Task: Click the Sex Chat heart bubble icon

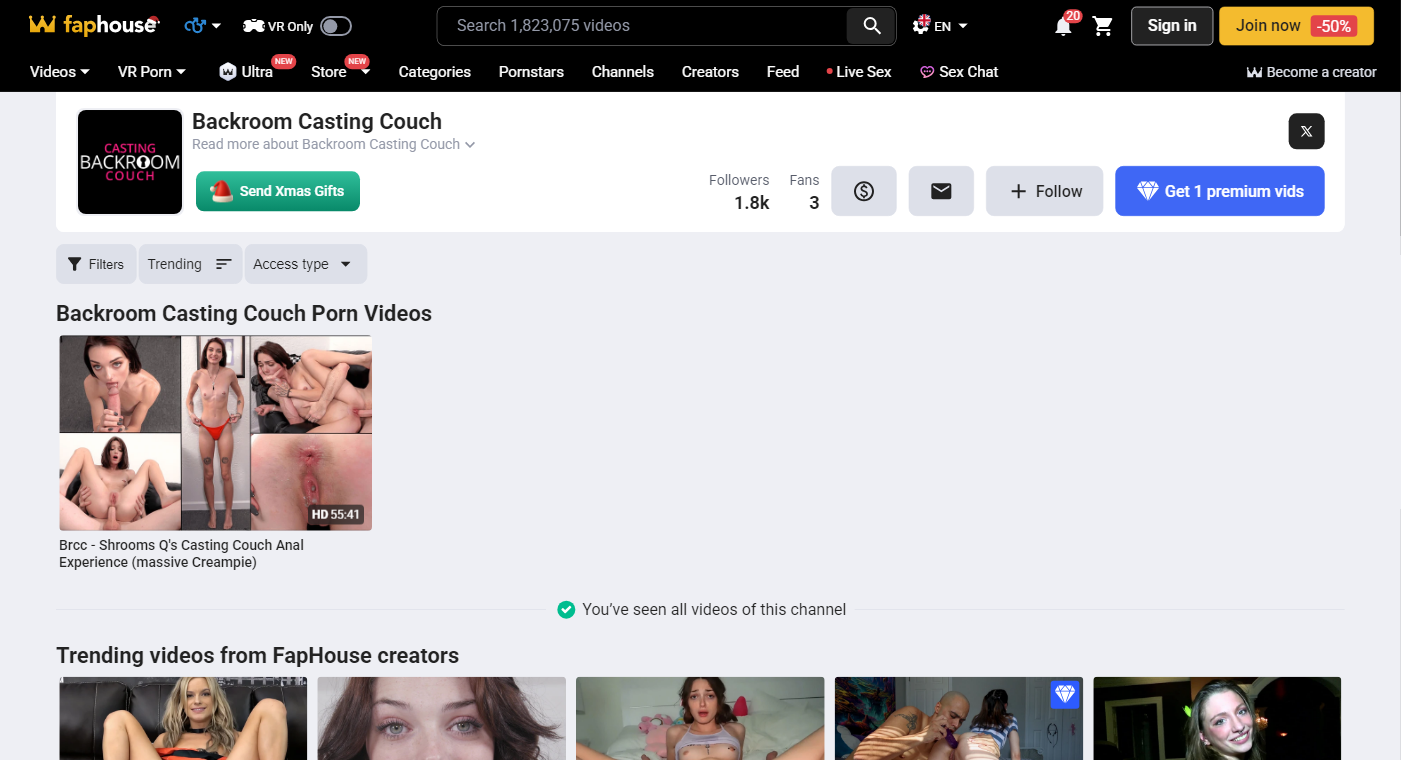Action: coord(927,72)
